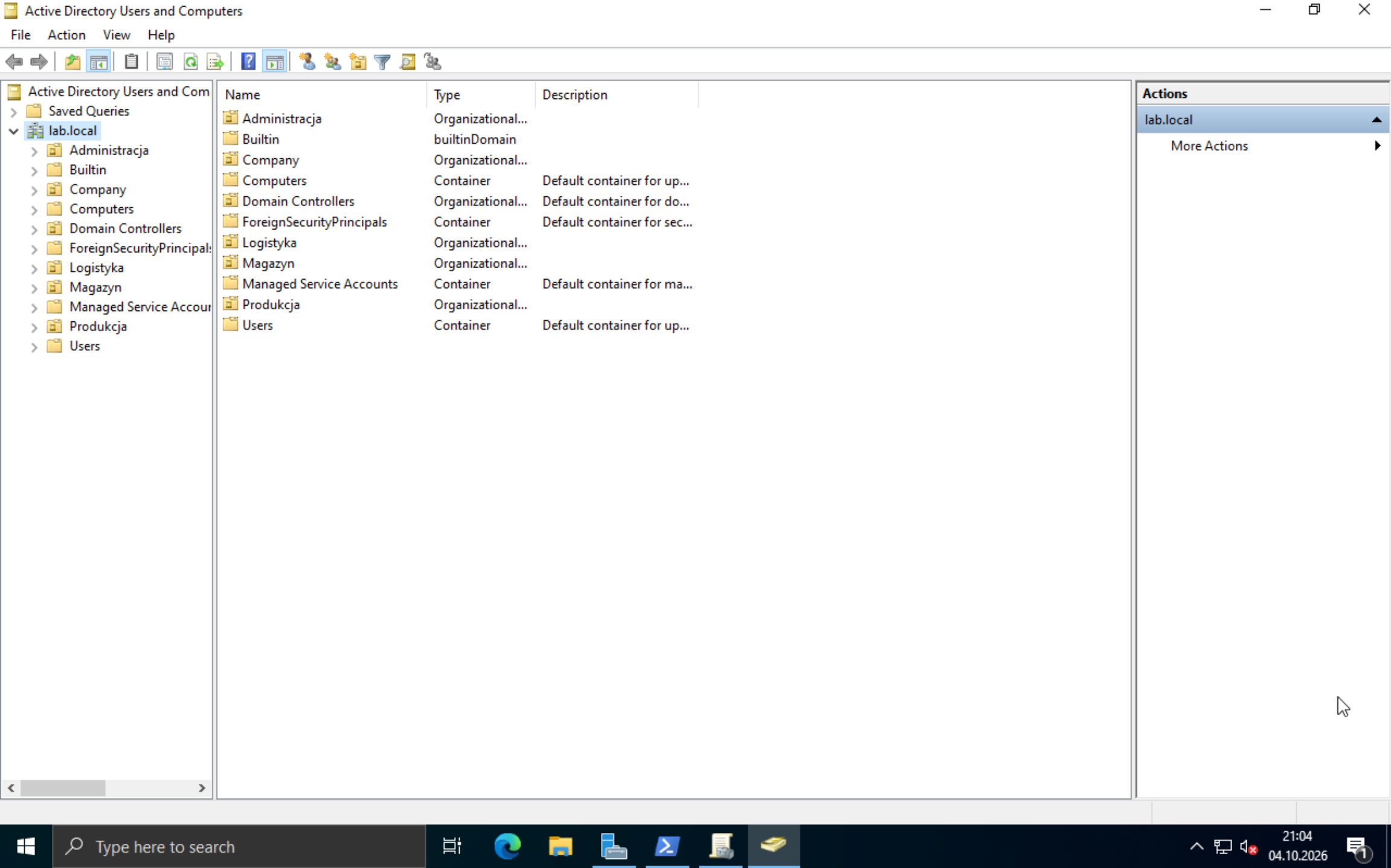Sort list by Type column header
The width and height of the screenshot is (1391, 868).
(x=481, y=95)
